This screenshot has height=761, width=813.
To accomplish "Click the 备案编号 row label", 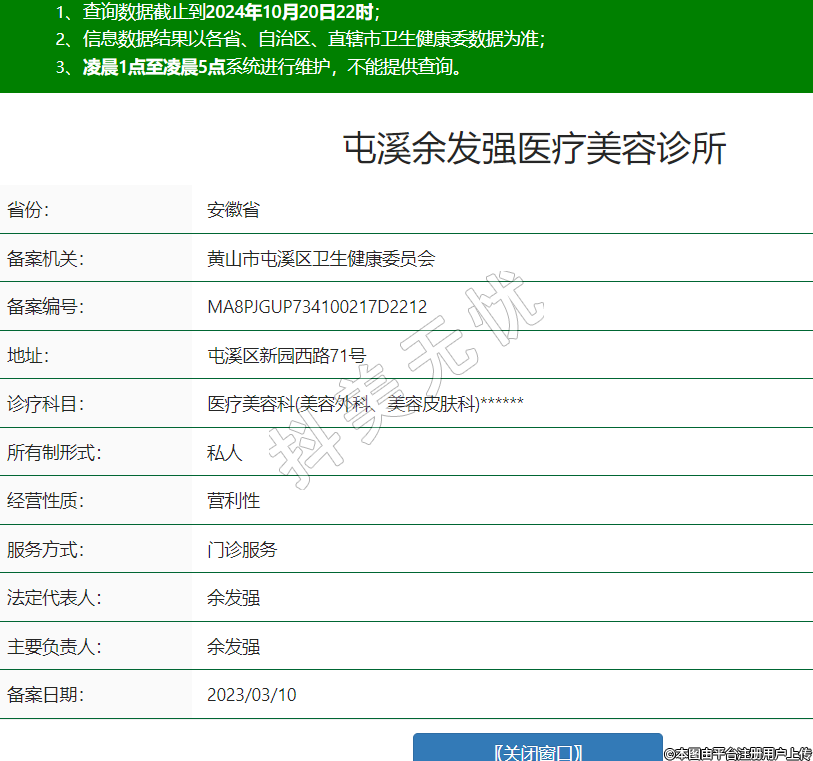I will click(46, 307).
